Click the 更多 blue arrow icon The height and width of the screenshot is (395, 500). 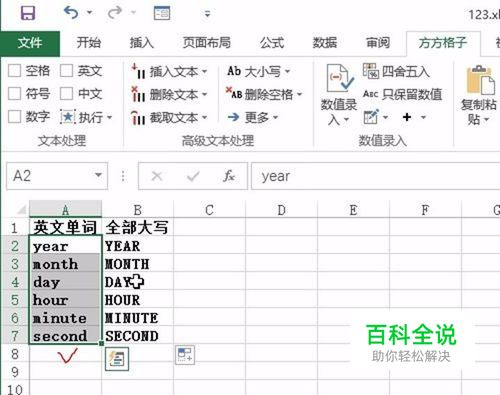click(234, 117)
